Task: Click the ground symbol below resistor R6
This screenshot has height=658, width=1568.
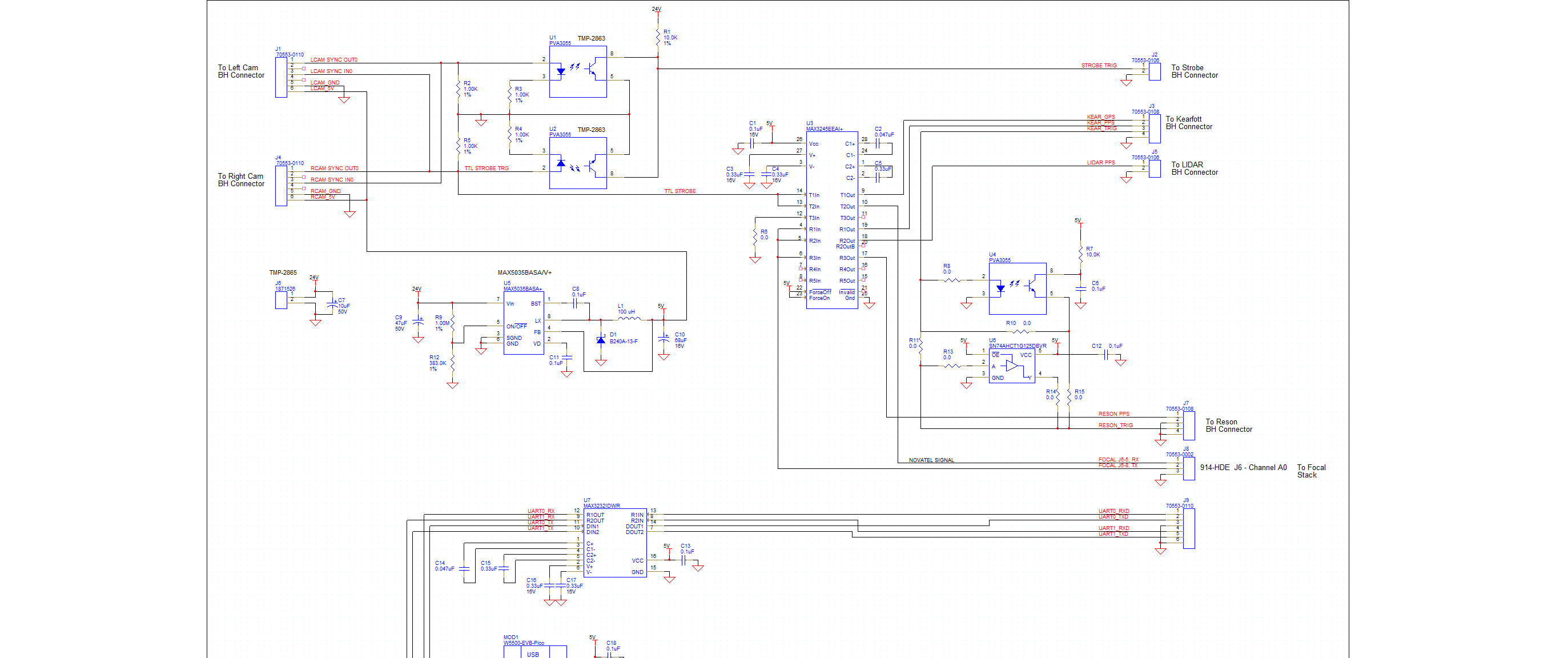Action: tap(755, 259)
